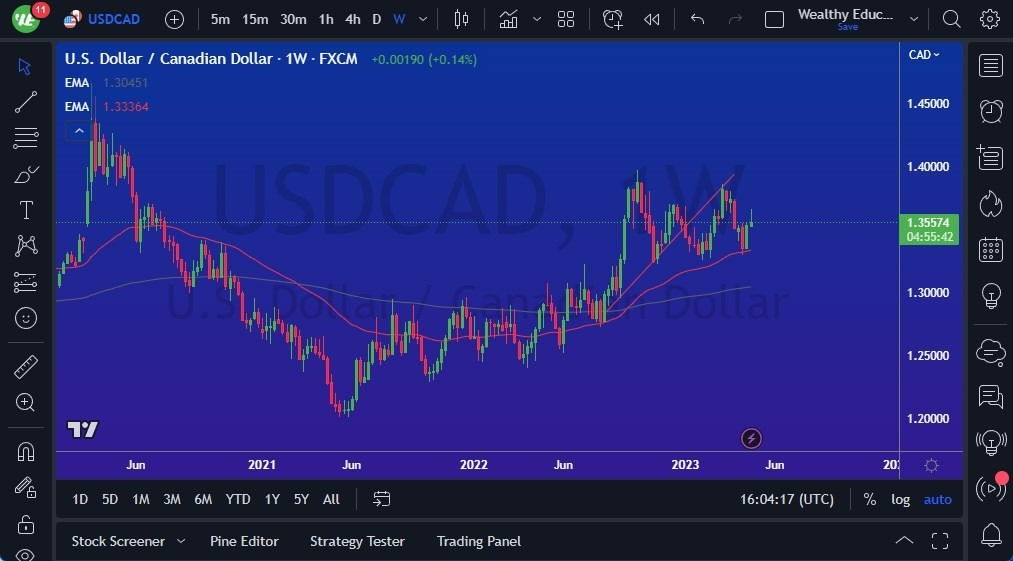Expand the bottom panel chevron
Image resolution: width=1013 pixels, height=561 pixels.
[x=904, y=541]
